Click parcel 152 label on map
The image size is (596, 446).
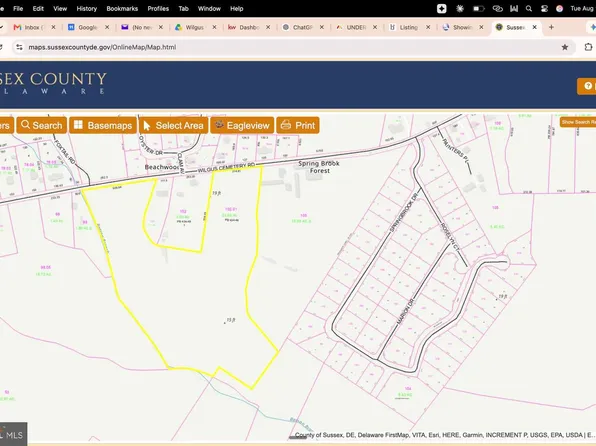183,211
